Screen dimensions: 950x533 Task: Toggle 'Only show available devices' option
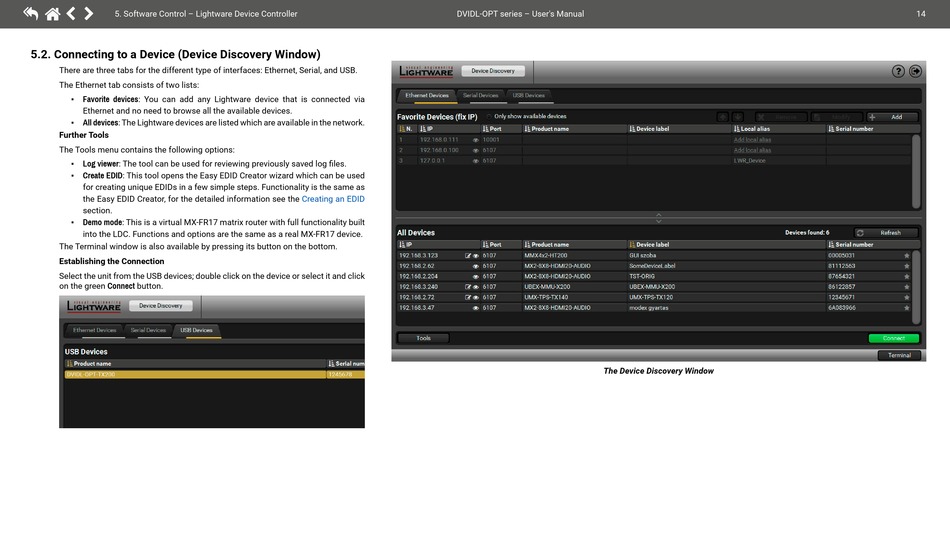(x=488, y=116)
